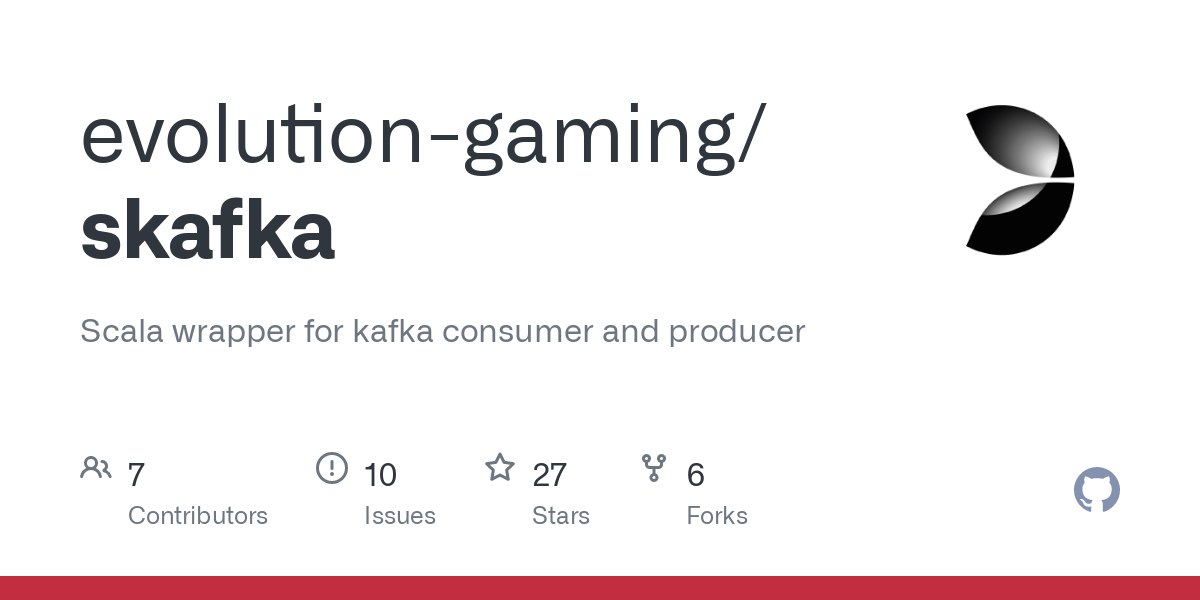Open the Stars label
1200x600 pixels.
click(561, 516)
